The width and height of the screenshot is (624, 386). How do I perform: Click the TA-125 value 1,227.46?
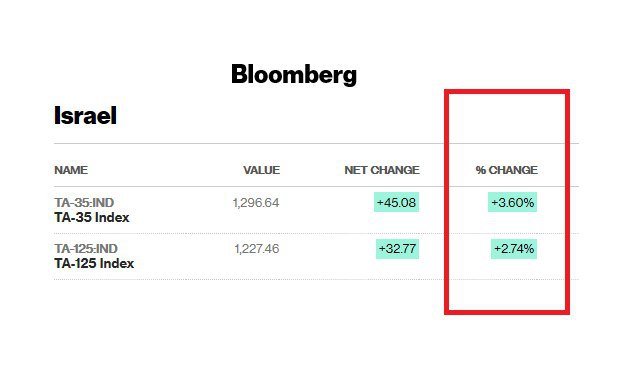click(x=257, y=249)
